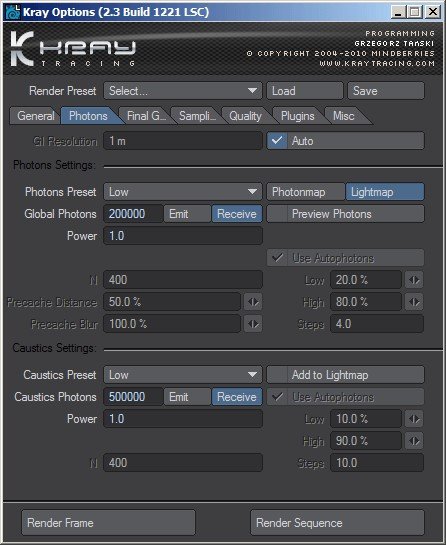Click the Precache Blur slider arrows
The image size is (446, 545).
point(253,324)
